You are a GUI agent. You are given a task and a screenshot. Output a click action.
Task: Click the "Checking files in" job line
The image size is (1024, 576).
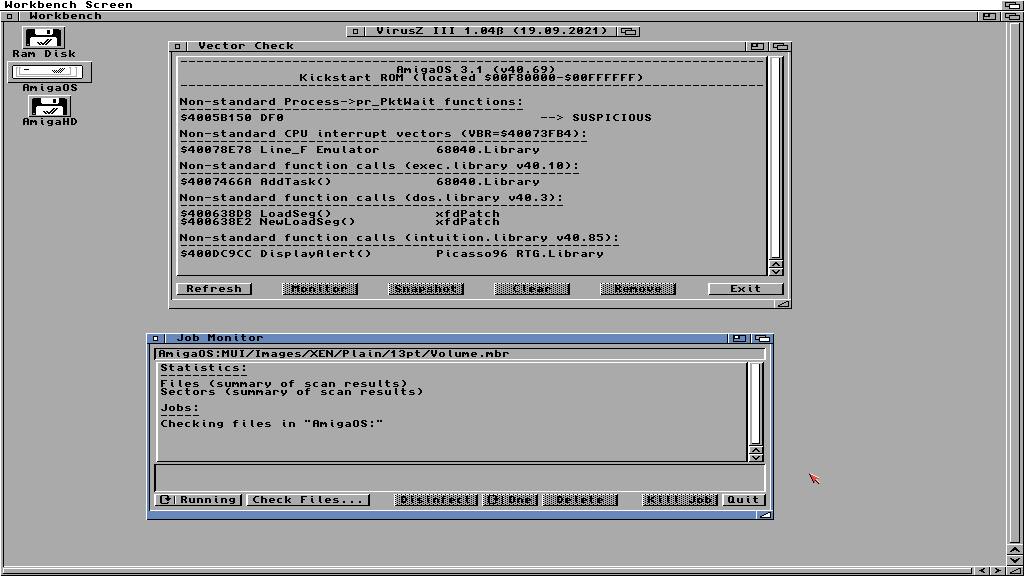pos(272,424)
